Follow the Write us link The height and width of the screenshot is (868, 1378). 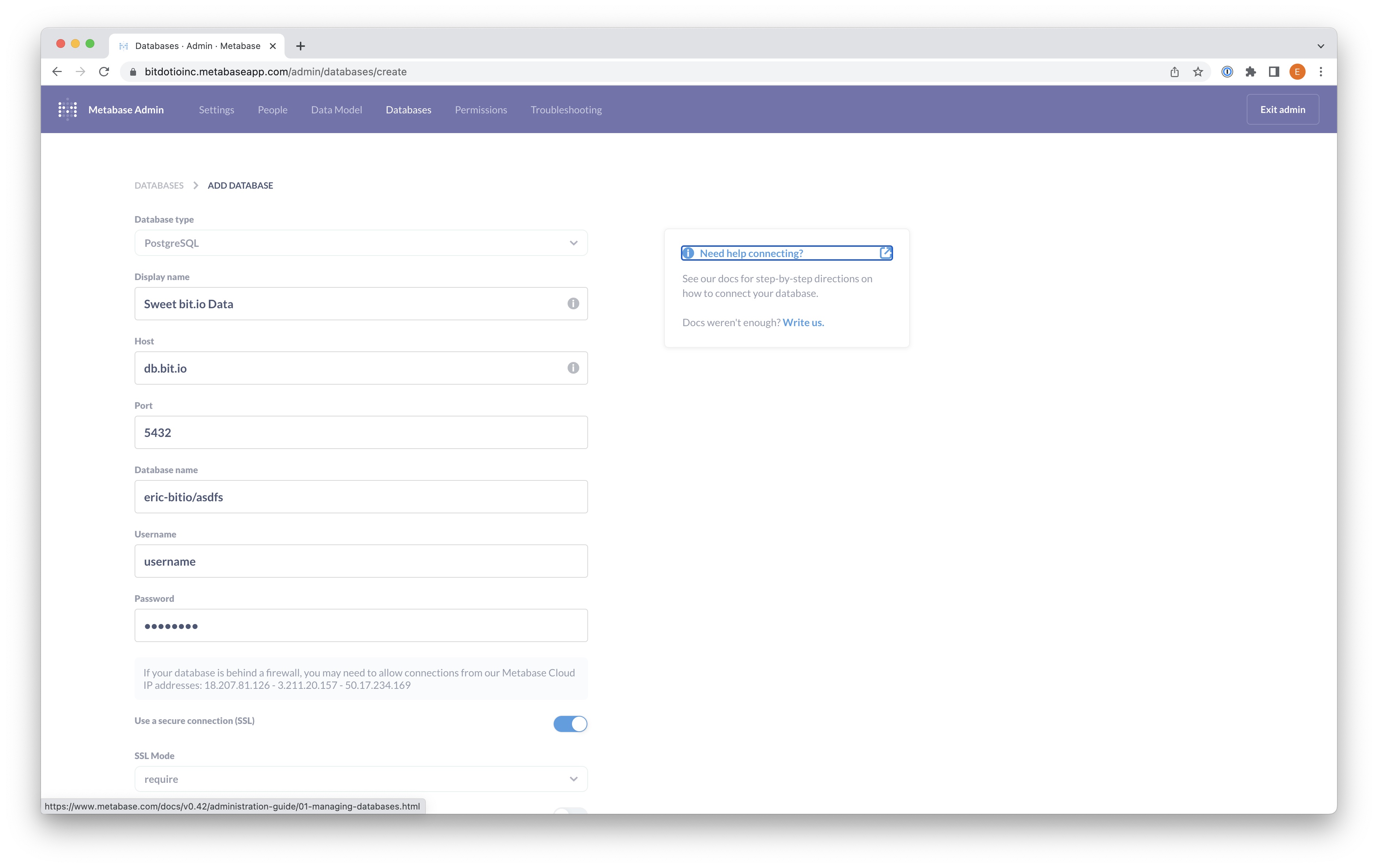click(803, 322)
